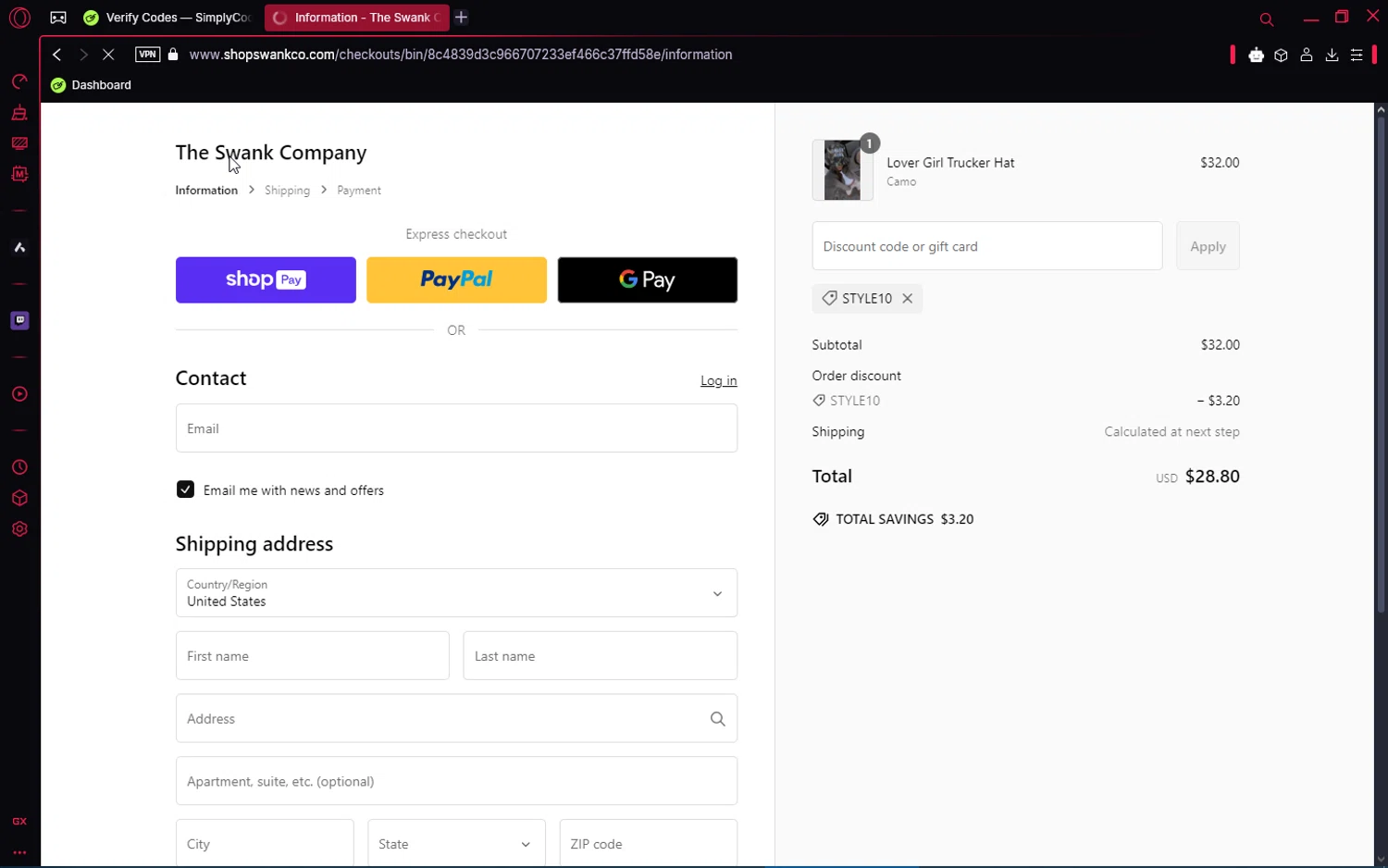
Task: Check out with Google Pay button
Action: pos(648,279)
